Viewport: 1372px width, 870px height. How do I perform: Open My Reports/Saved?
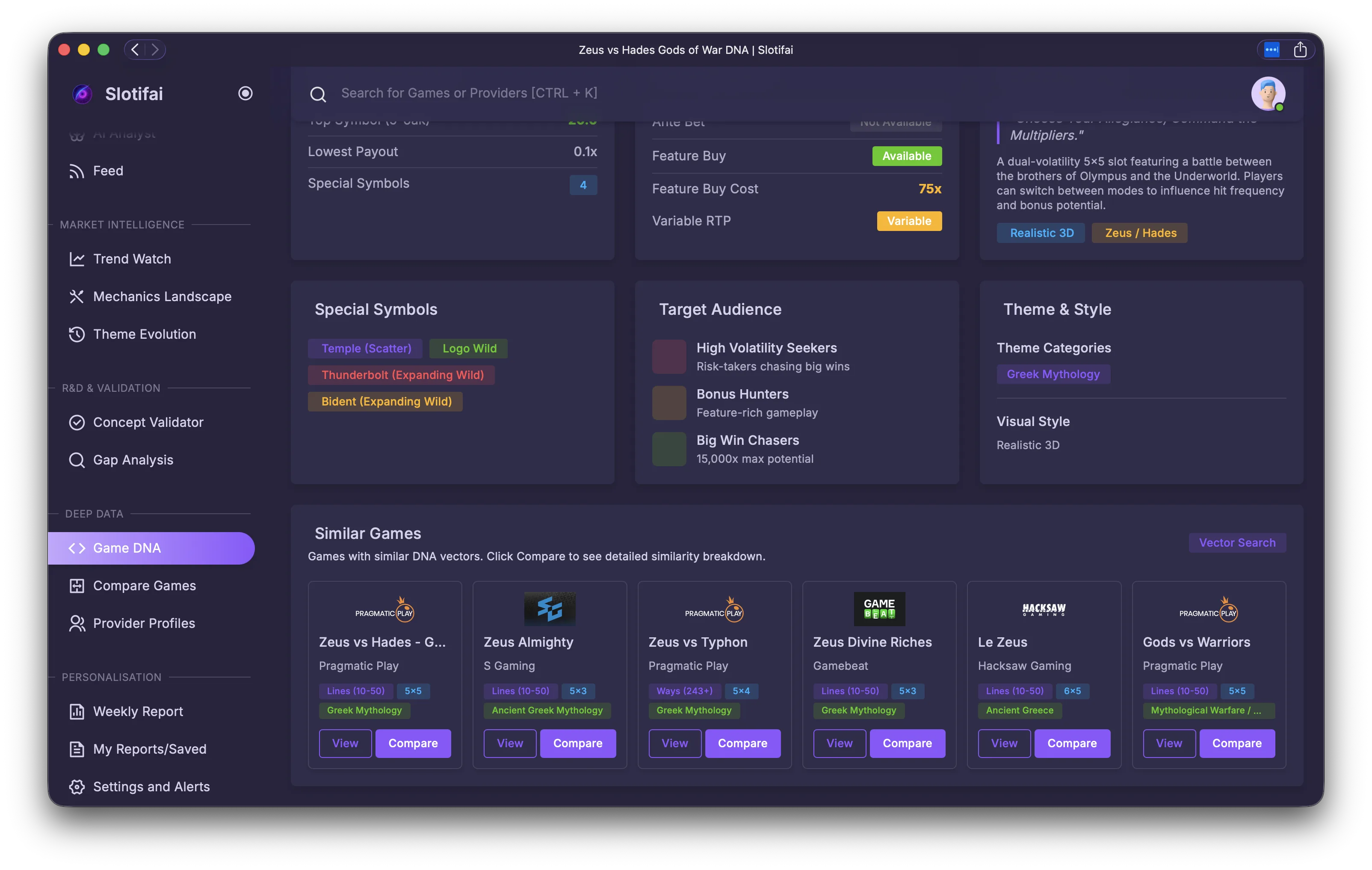coord(151,749)
